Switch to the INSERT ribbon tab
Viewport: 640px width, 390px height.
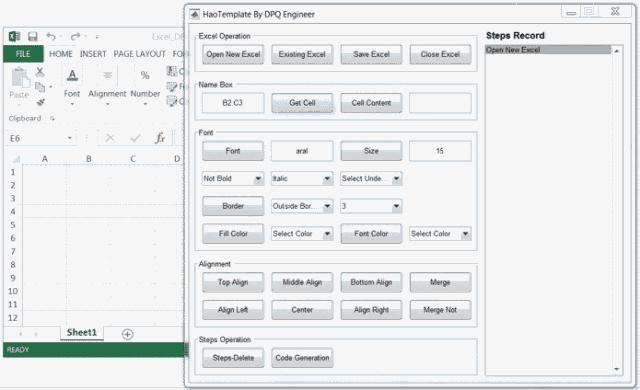click(x=93, y=54)
